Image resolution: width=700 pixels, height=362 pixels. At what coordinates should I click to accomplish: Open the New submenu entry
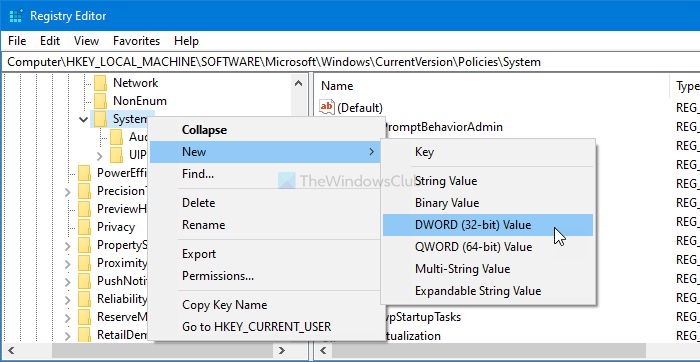tap(266, 152)
